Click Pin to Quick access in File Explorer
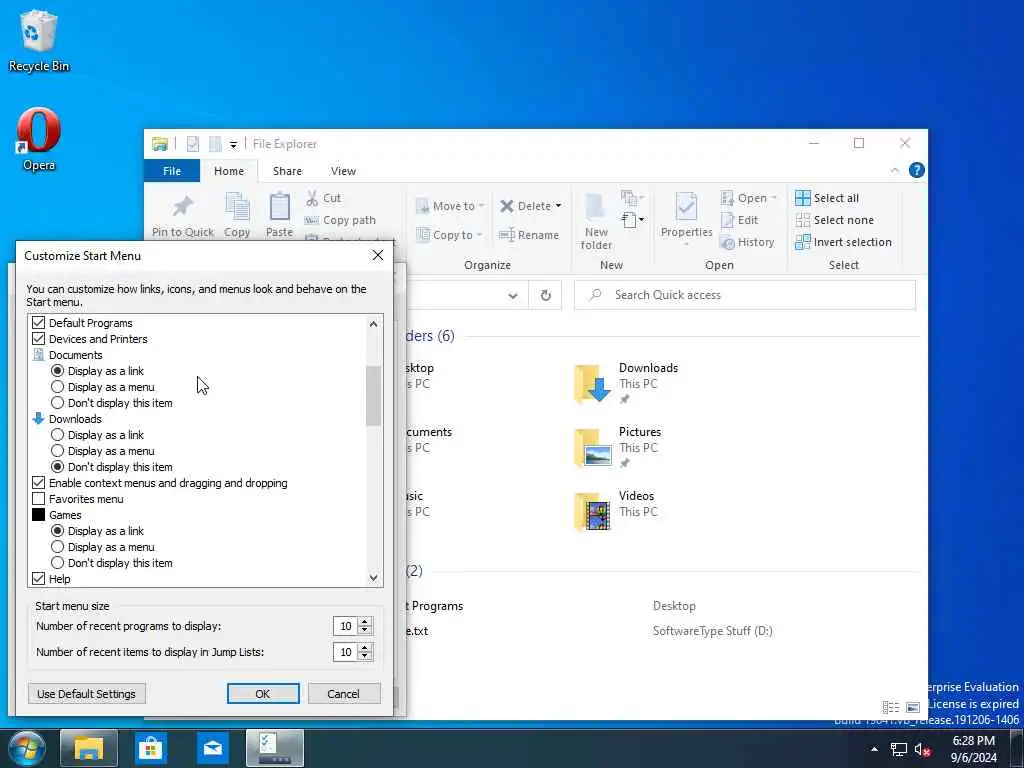This screenshot has height=768, width=1024. click(183, 216)
